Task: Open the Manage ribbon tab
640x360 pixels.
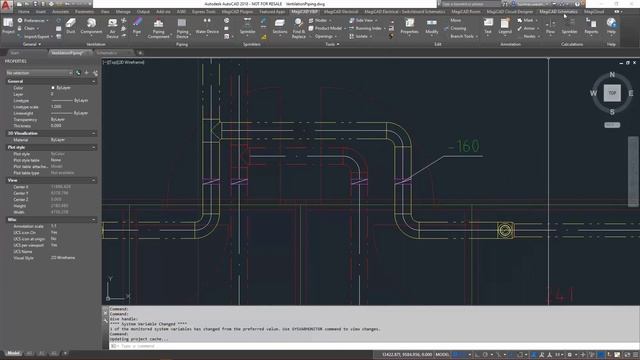Action: pos(123,12)
